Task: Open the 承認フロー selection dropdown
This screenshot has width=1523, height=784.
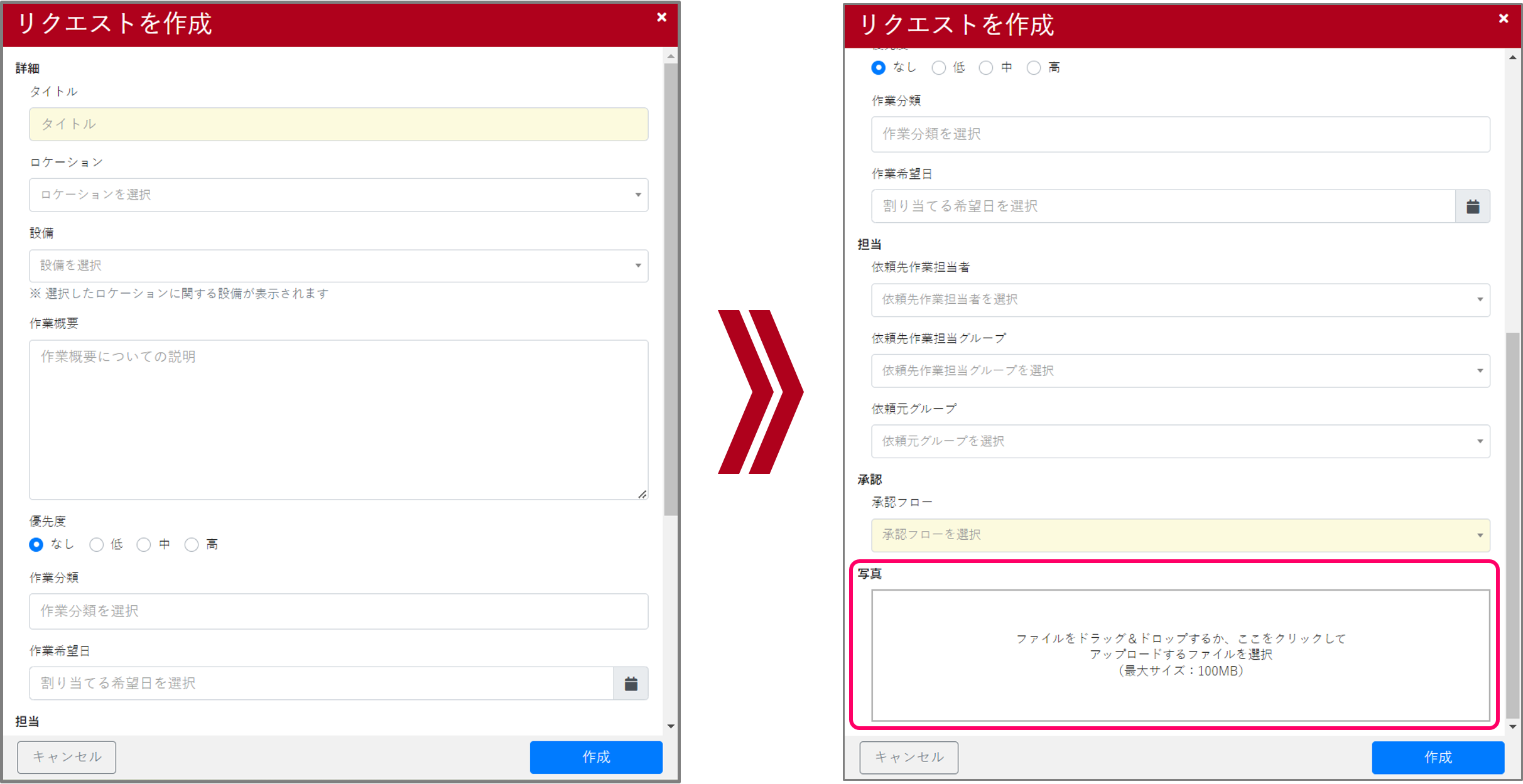Action: coord(1180,535)
